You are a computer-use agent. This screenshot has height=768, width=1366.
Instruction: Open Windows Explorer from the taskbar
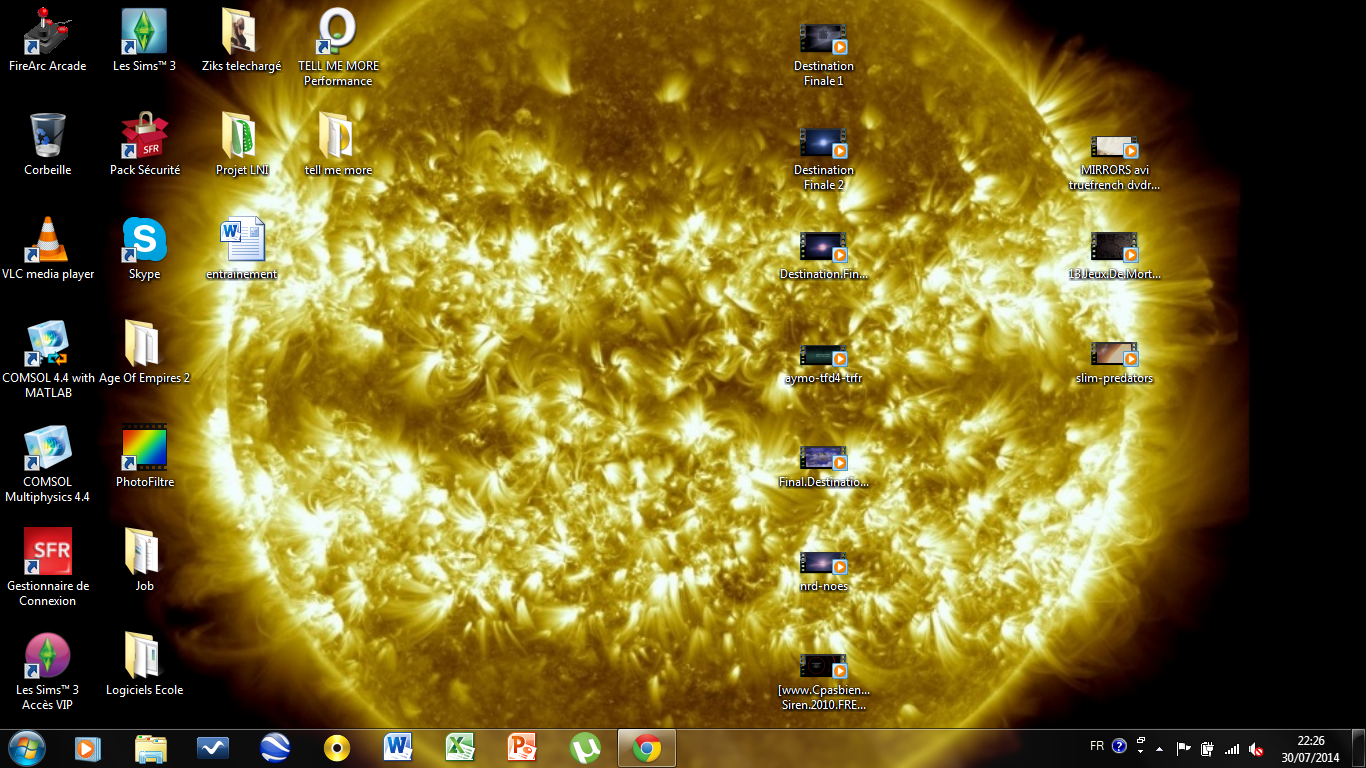[151, 748]
